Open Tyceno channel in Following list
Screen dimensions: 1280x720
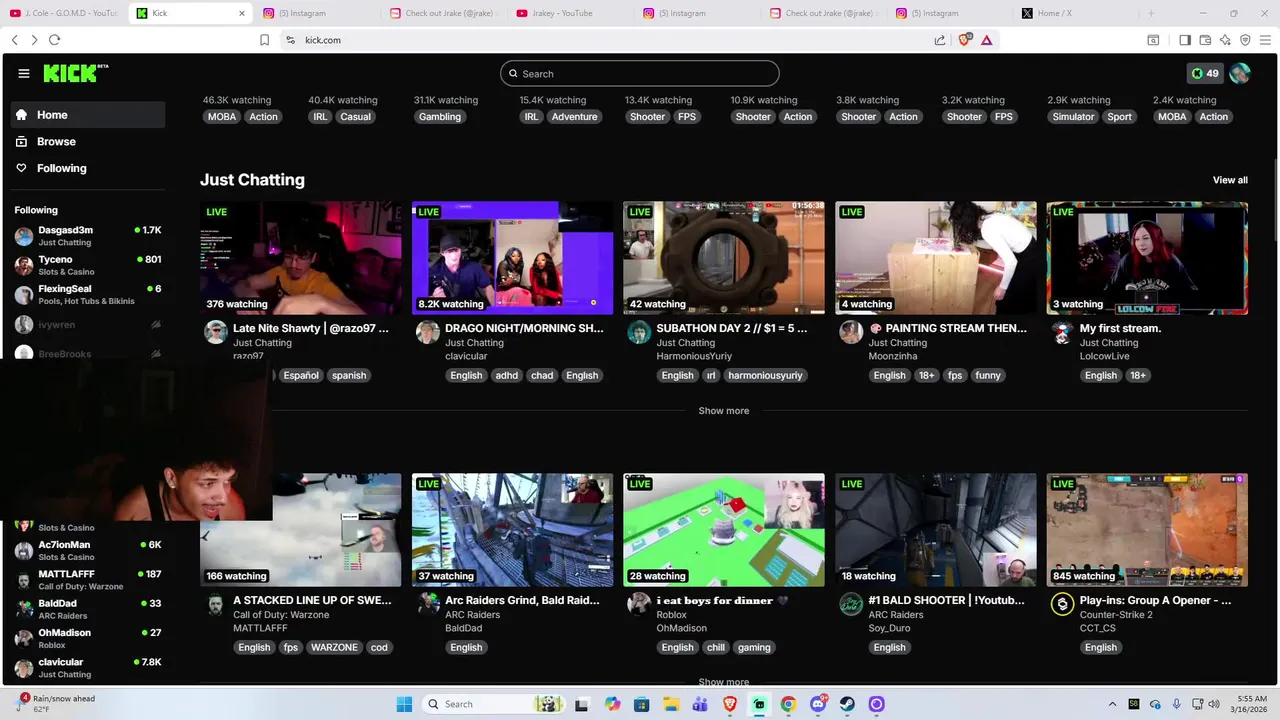pyautogui.click(x=88, y=265)
